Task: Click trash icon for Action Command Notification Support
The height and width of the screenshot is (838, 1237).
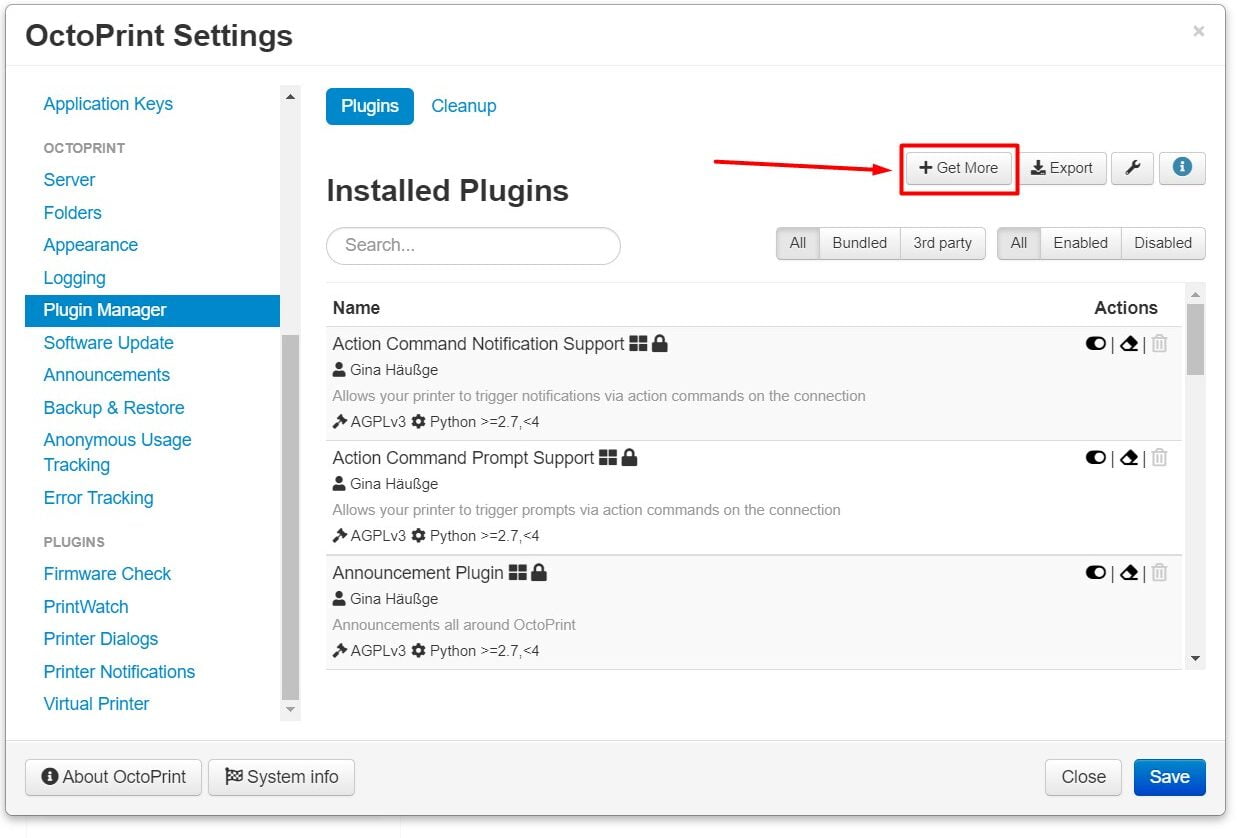Action: pos(1159,344)
